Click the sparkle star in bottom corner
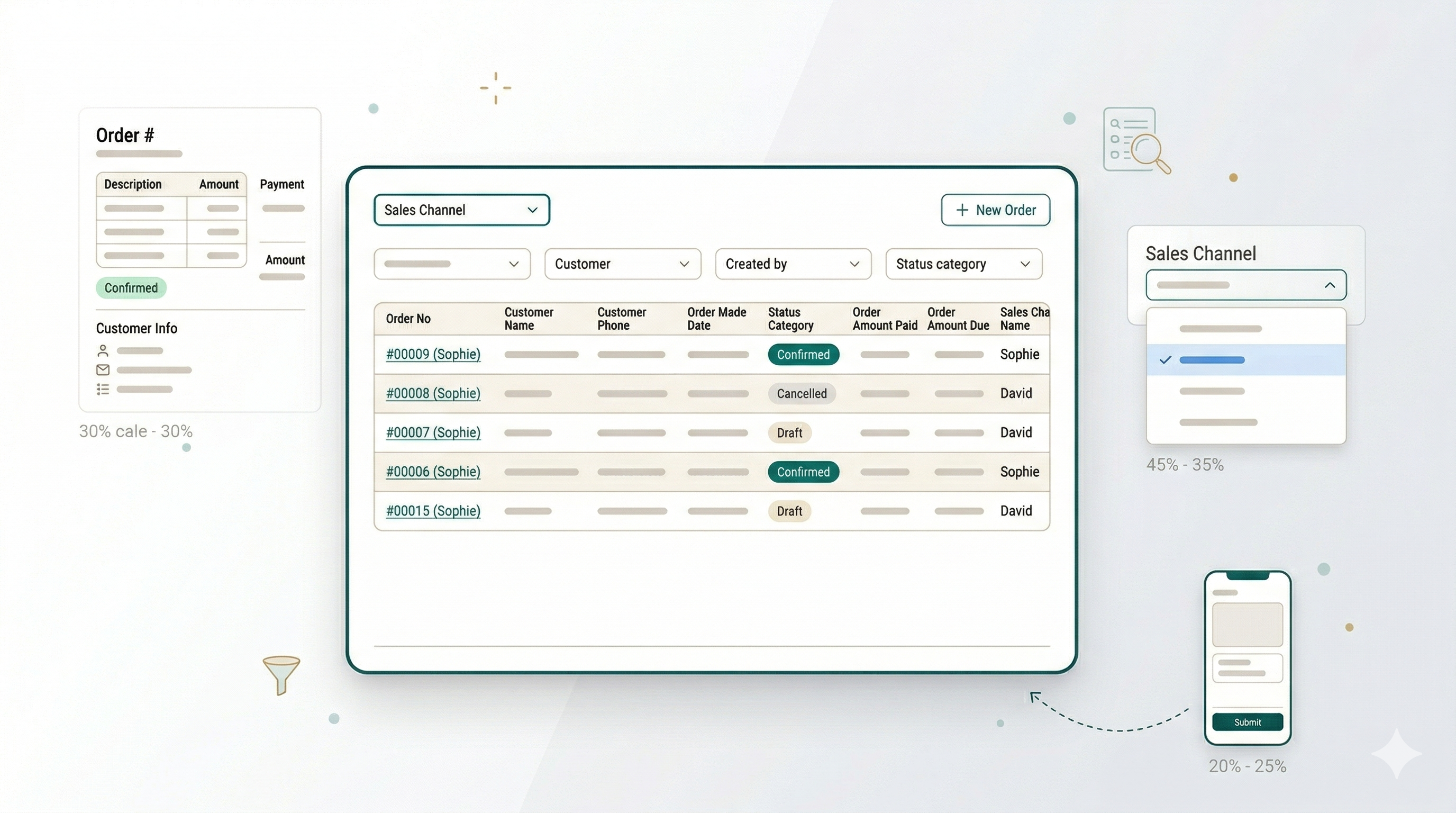This screenshot has height=813, width=1456. pyautogui.click(x=1396, y=754)
